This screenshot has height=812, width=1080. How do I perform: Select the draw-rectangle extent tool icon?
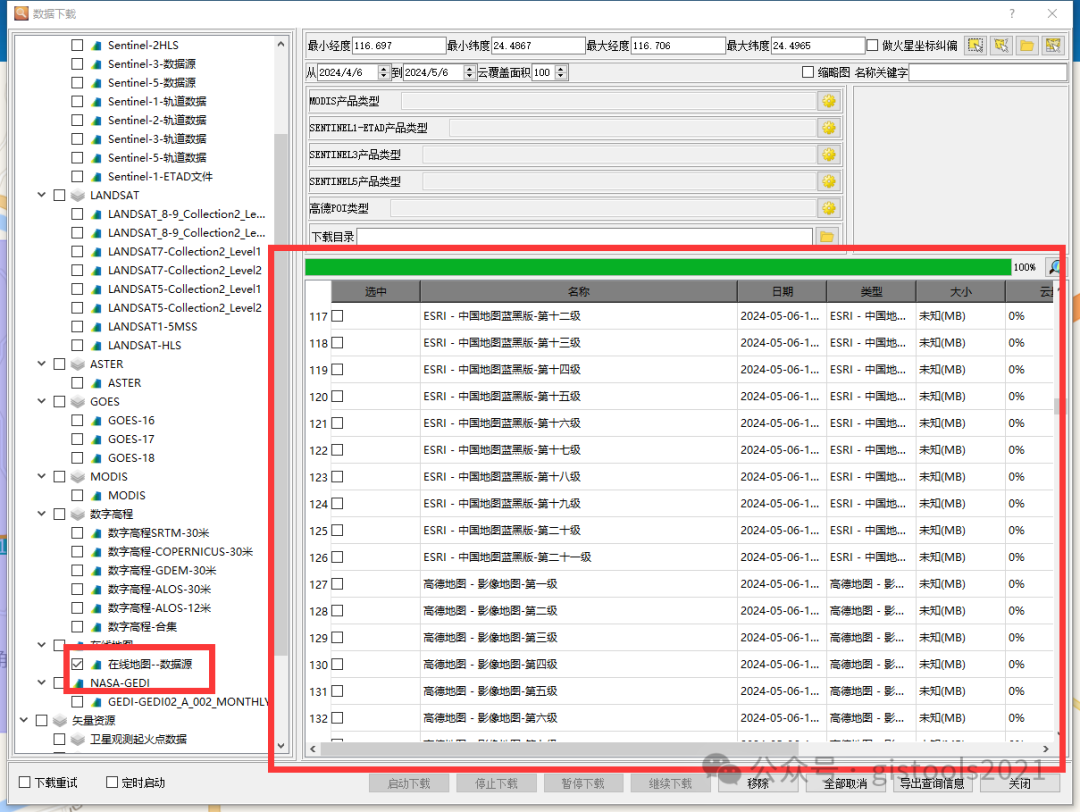point(975,45)
